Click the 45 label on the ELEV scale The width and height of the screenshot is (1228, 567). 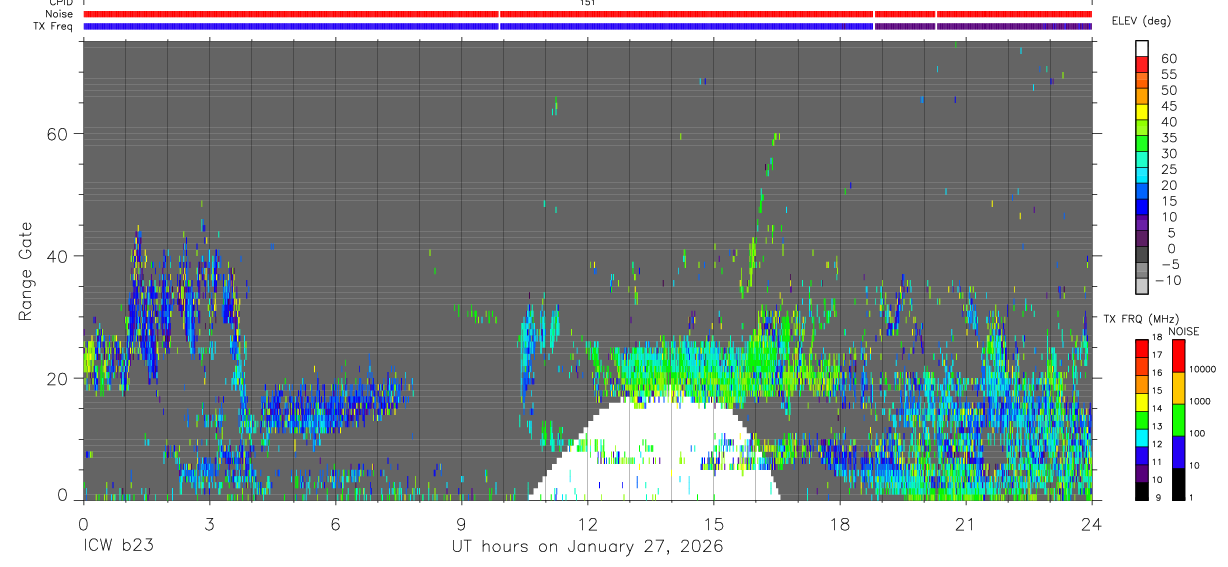pyautogui.click(x=1167, y=106)
